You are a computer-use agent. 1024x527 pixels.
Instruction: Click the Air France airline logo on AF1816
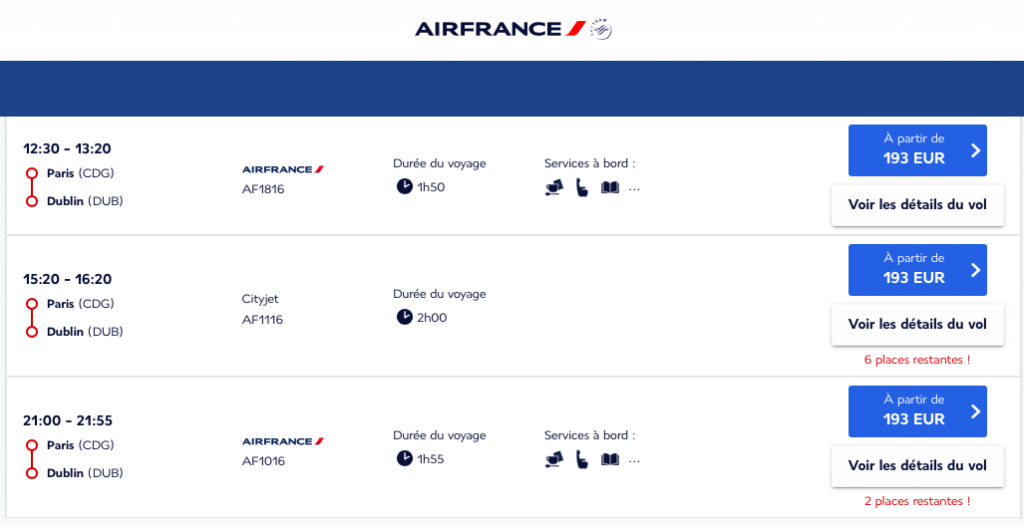pyautogui.click(x=283, y=169)
